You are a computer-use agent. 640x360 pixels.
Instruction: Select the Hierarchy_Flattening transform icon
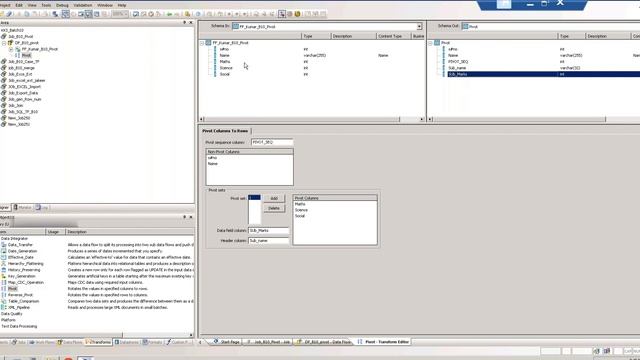coord(4,264)
